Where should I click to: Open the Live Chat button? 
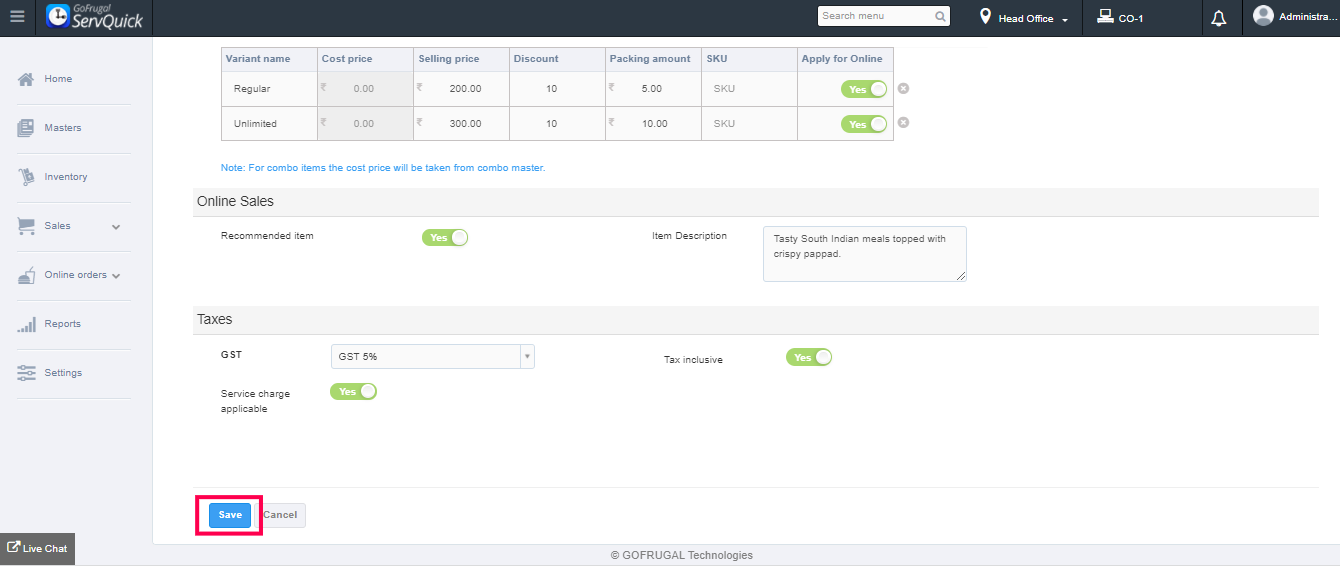point(37,548)
